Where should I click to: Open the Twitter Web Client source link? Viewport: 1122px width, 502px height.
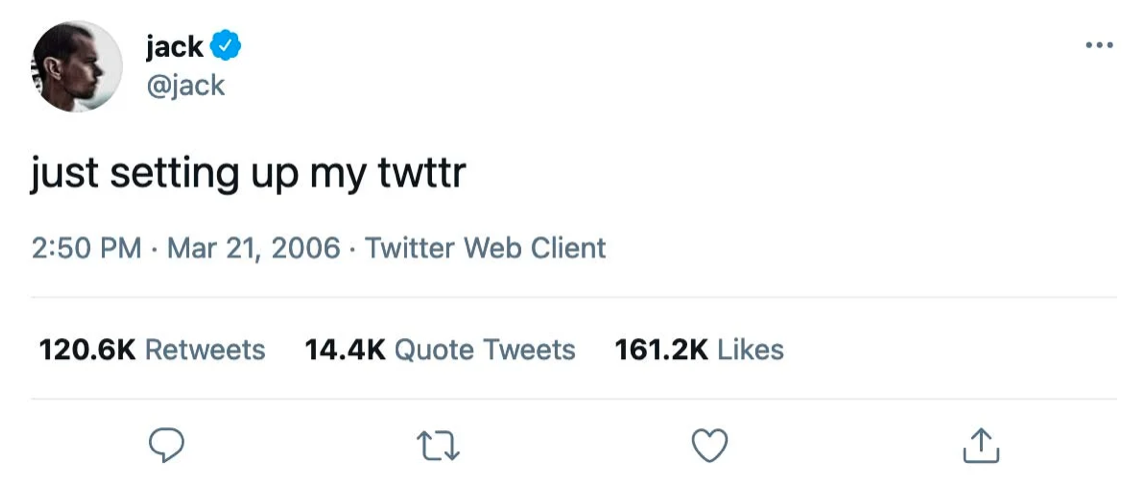(485, 247)
